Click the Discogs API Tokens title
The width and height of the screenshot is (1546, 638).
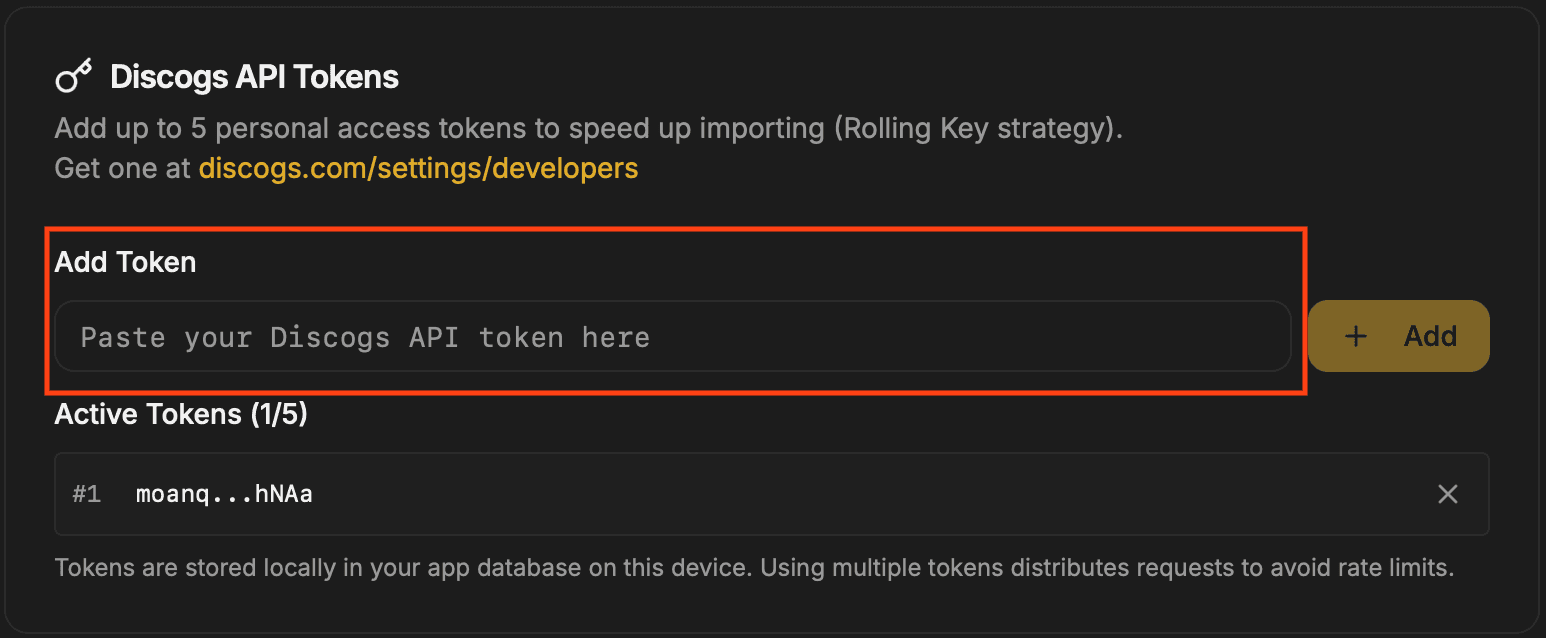253,76
